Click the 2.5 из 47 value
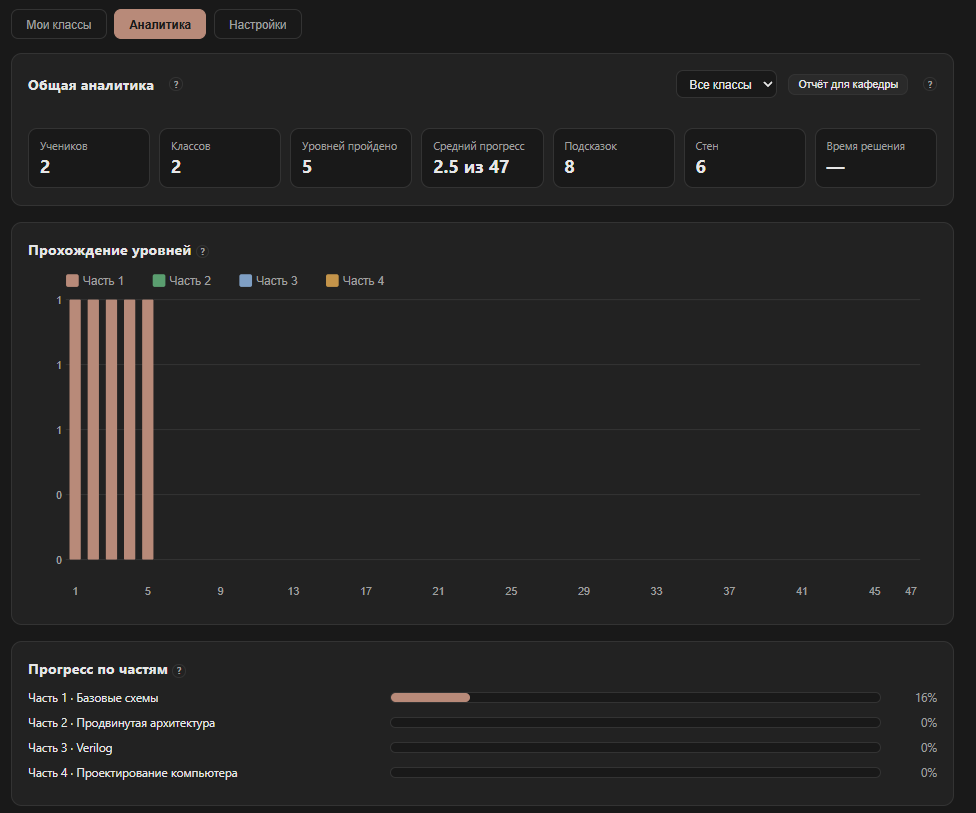 tap(471, 167)
